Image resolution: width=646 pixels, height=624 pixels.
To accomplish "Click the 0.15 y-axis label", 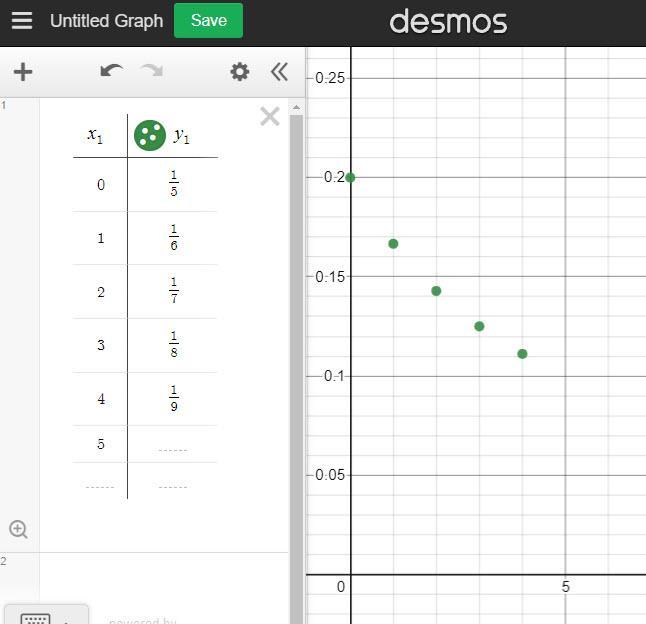I will click(x=330, y=277).
